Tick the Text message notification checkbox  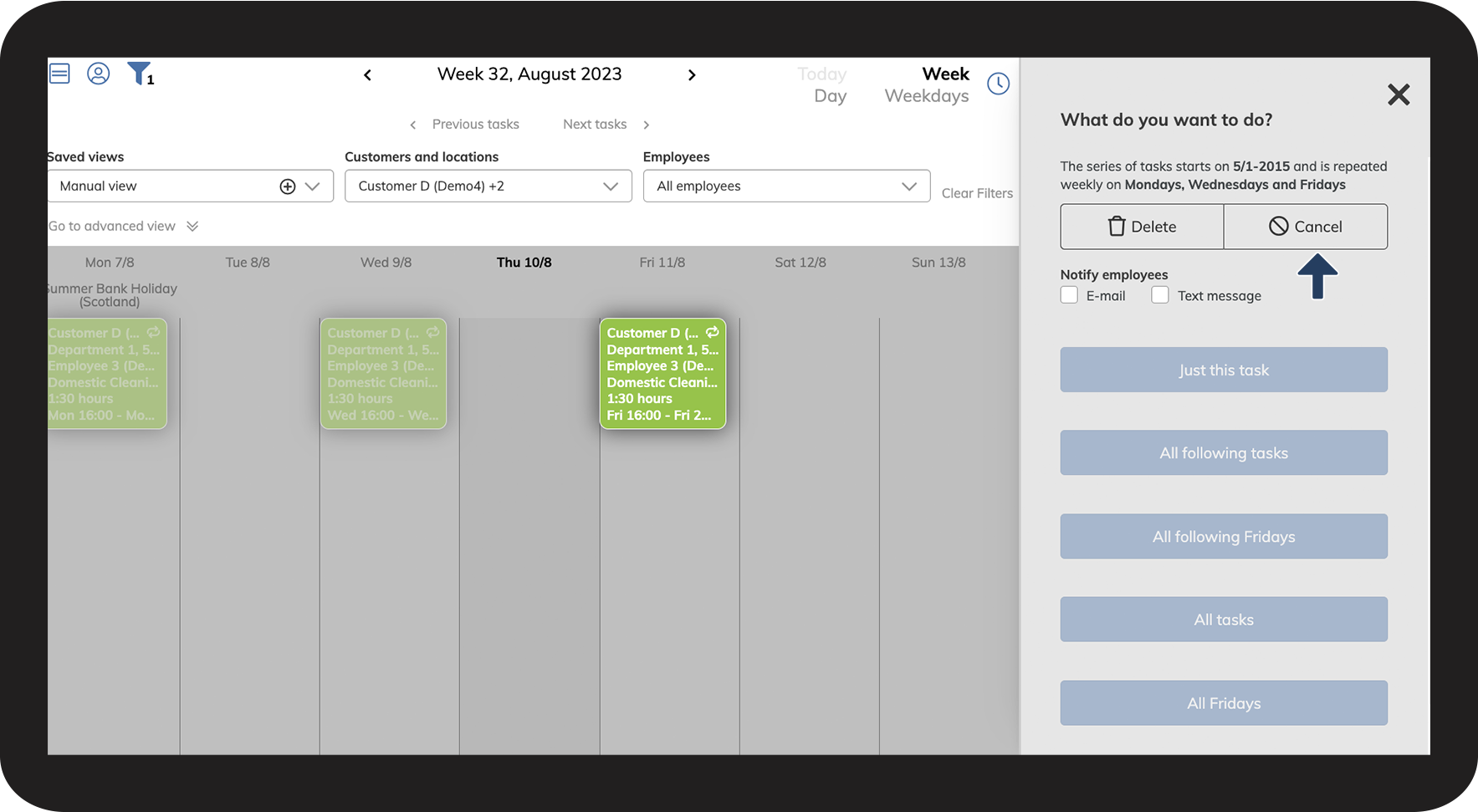1160,295
